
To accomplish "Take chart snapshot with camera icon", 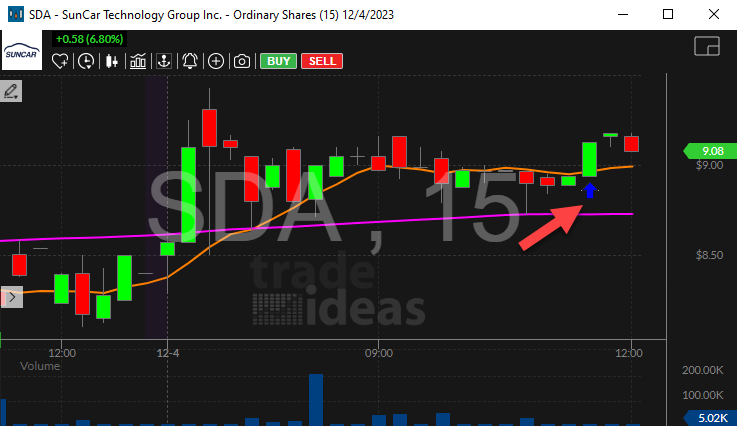I will pyautogui.click(x=242, y=61).
